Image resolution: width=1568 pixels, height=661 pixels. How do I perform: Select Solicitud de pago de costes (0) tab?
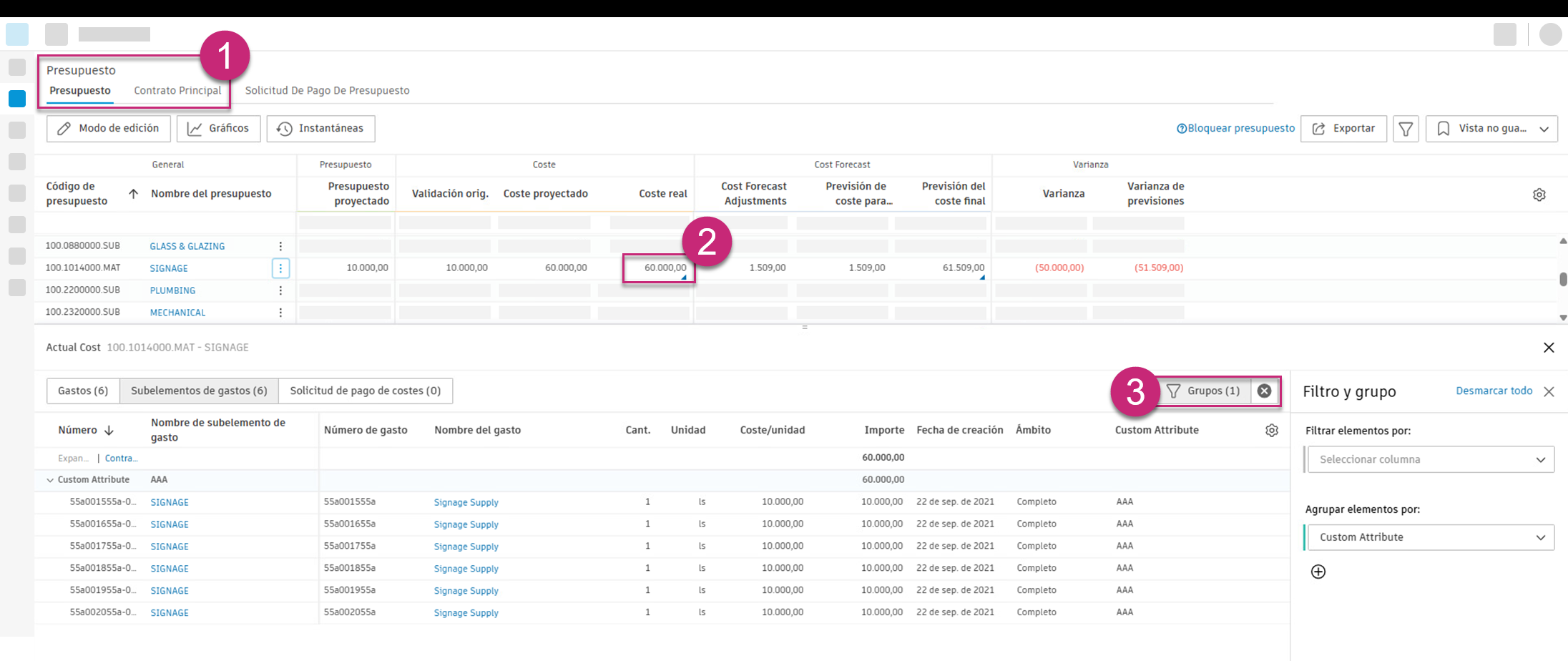(x=366, y=391)
